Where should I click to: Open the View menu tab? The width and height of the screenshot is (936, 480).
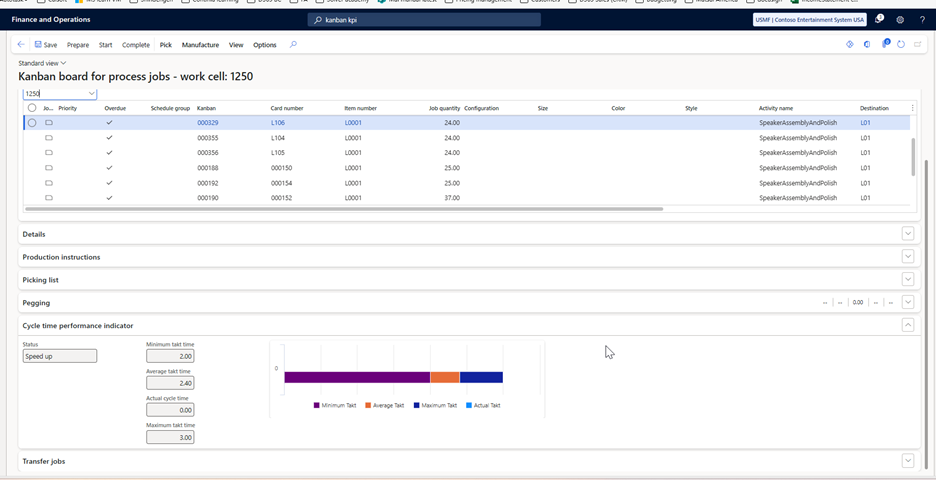[x=236, y=45]
